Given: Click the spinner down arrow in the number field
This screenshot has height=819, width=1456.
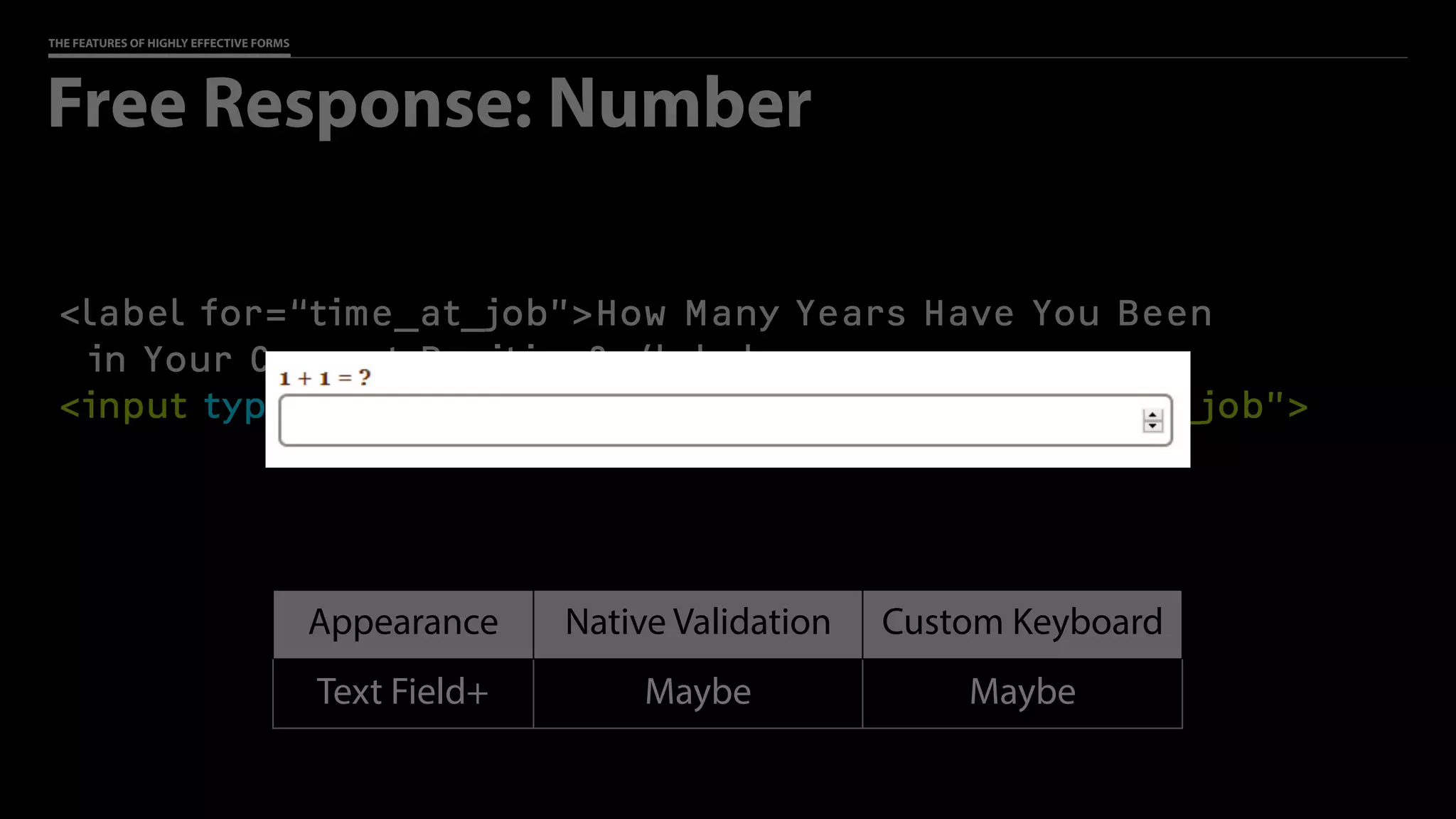Looking at the screenshot, I should (x=1152, y=426).
